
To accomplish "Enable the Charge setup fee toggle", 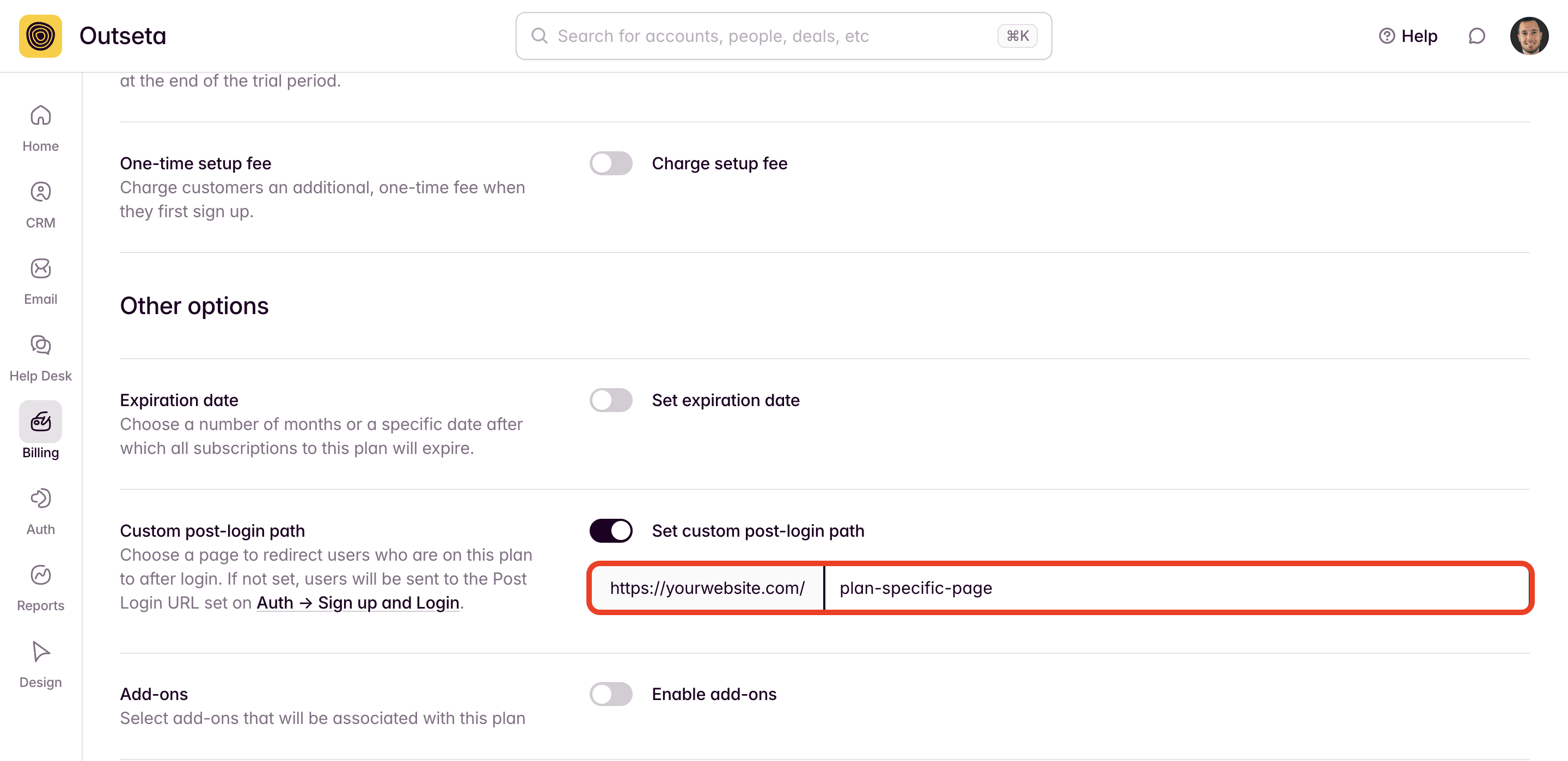I will (x=610, y=163).
